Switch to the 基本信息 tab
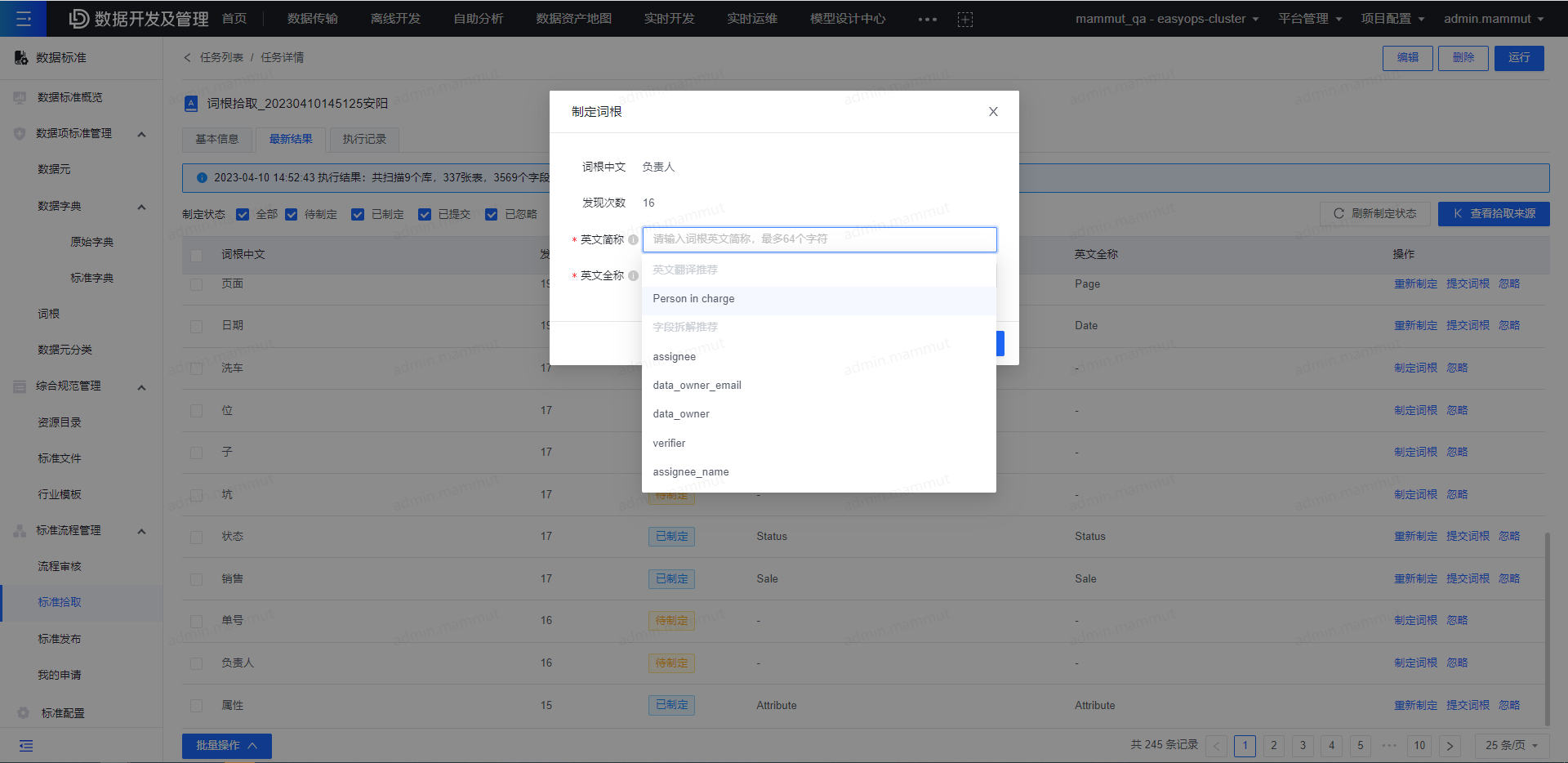Viewport: 1568px width, 763px height. tap(217, 139)
